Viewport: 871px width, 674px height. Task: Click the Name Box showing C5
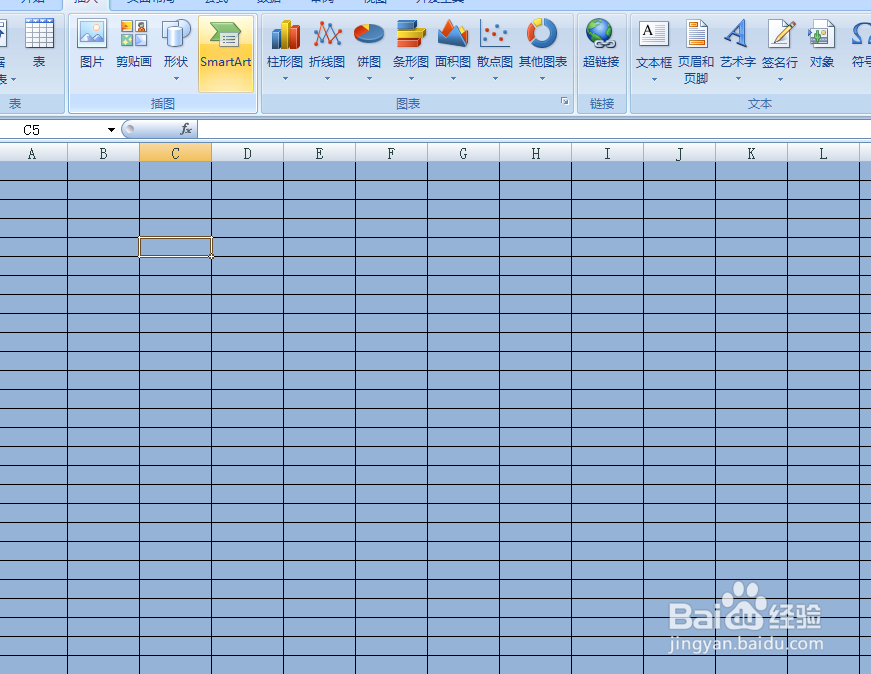[x=53, y=130]
